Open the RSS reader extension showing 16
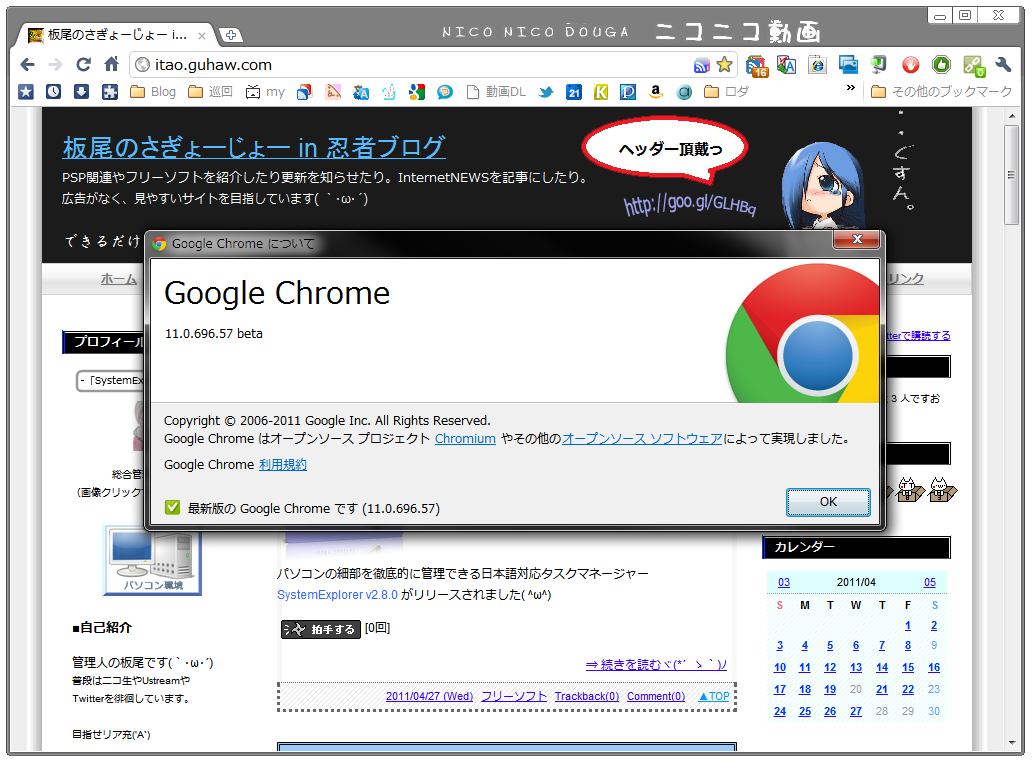The width and height of the screenshot is (1033, 764). point(757,65)
